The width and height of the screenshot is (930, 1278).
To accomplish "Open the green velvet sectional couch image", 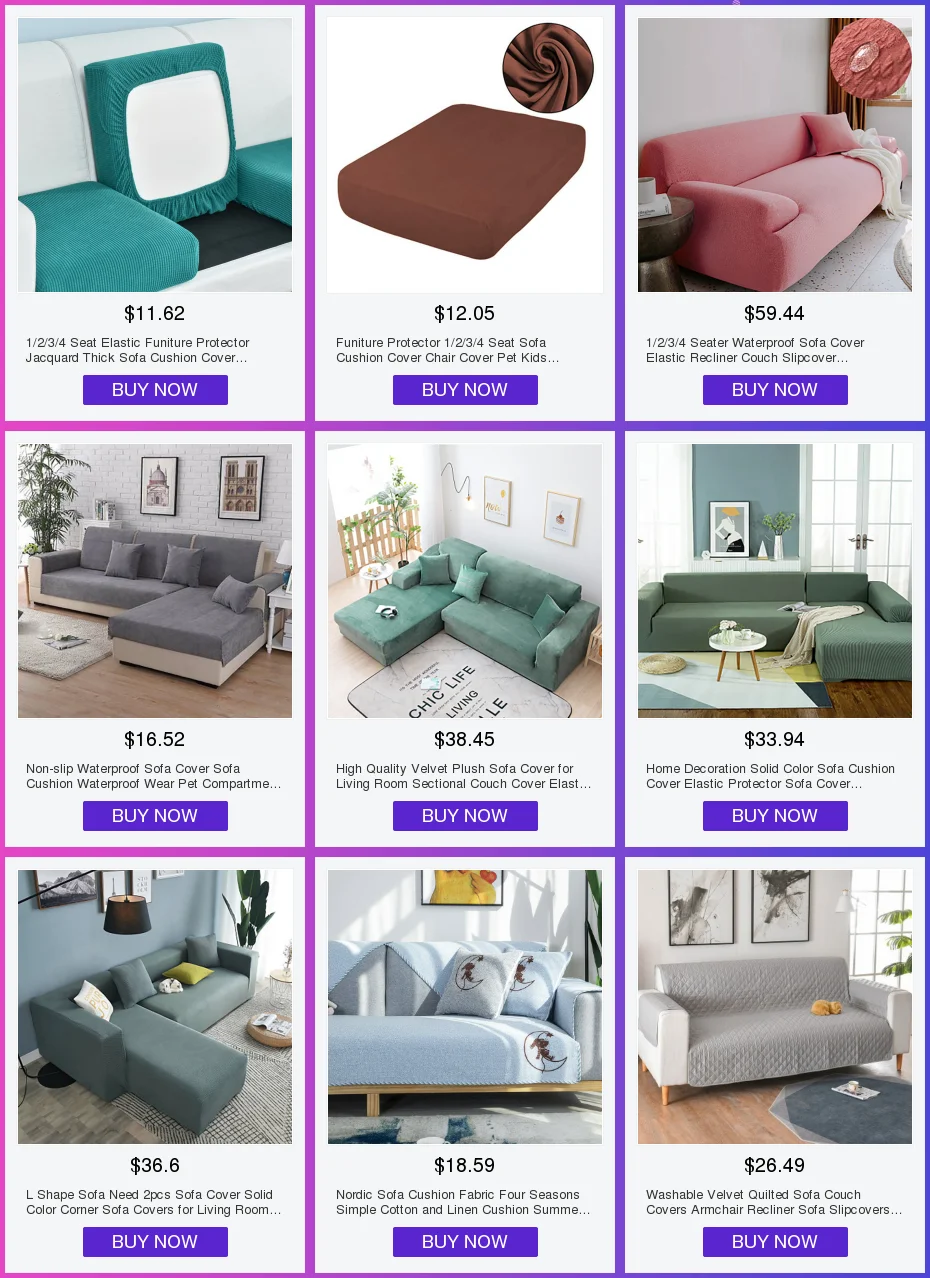I will tap(465, 581).
